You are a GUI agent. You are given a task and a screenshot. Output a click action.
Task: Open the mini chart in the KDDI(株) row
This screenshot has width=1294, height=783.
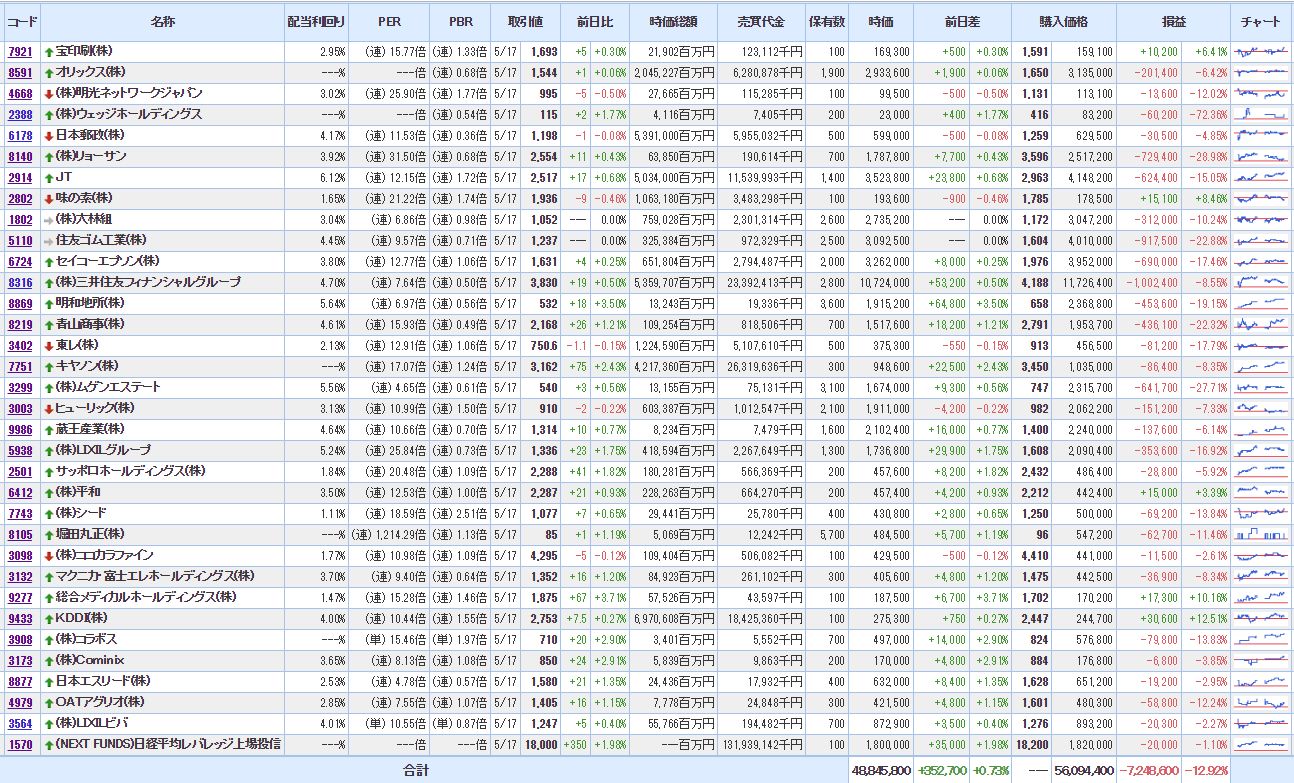pos(1260,618)
